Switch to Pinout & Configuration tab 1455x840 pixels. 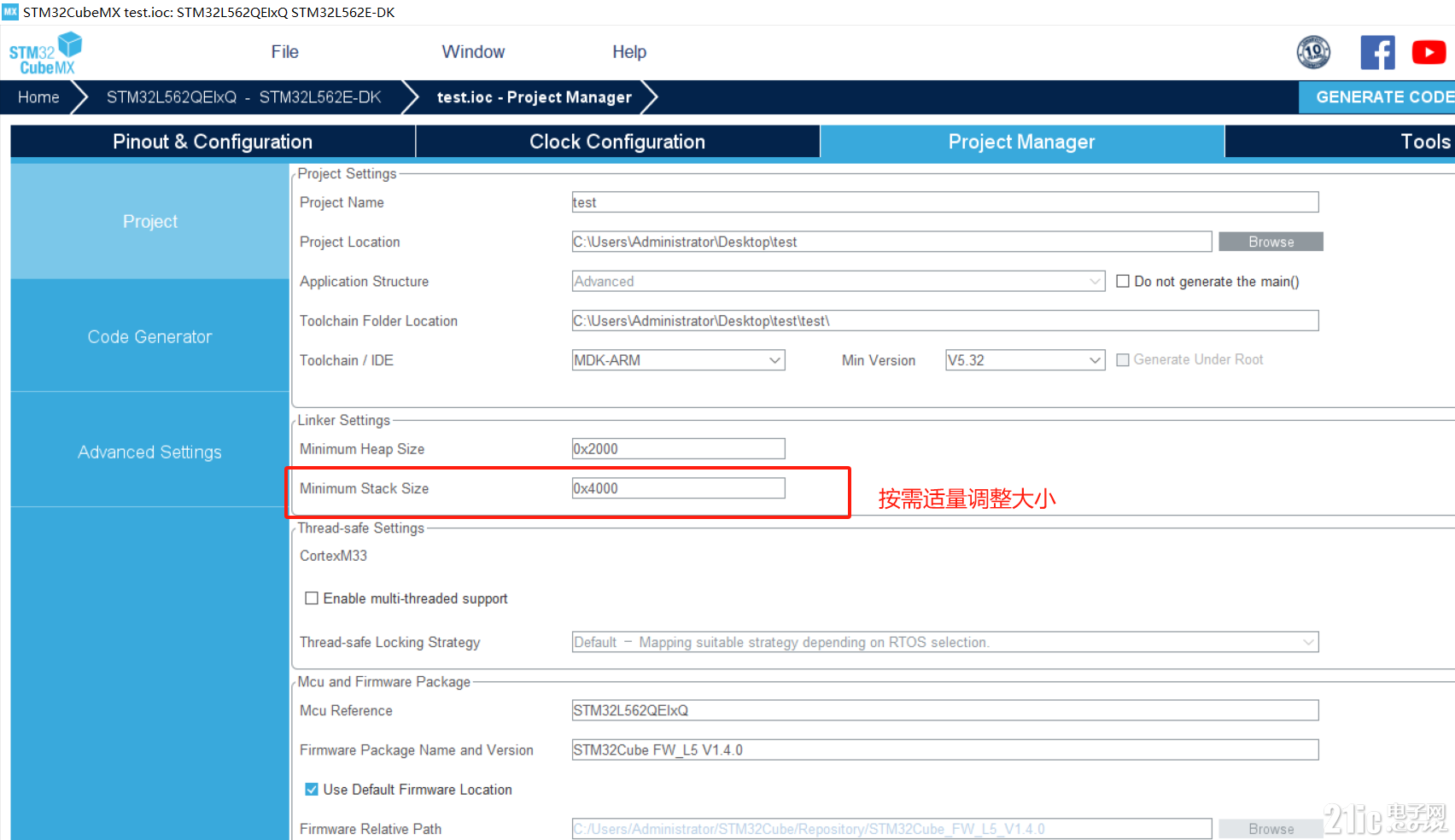213,142
